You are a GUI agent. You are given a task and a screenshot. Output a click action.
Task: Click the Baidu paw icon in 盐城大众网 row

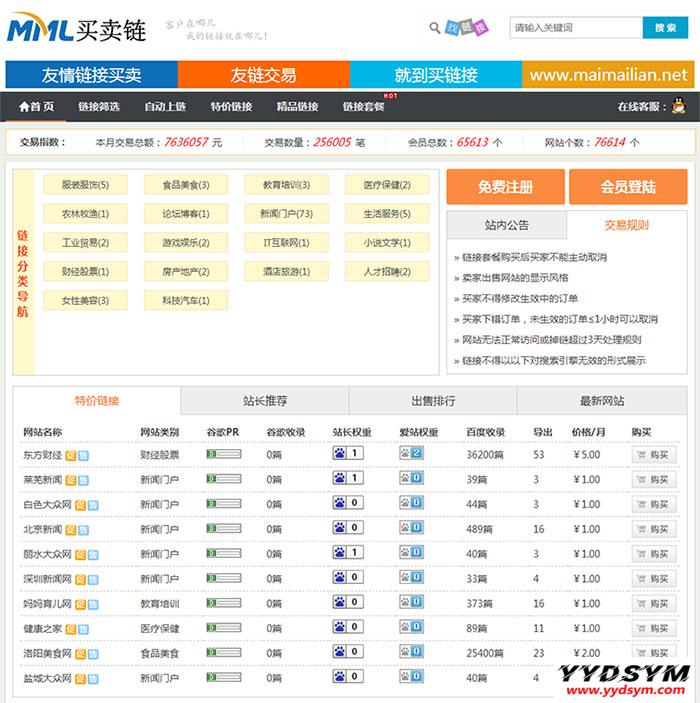339,676
